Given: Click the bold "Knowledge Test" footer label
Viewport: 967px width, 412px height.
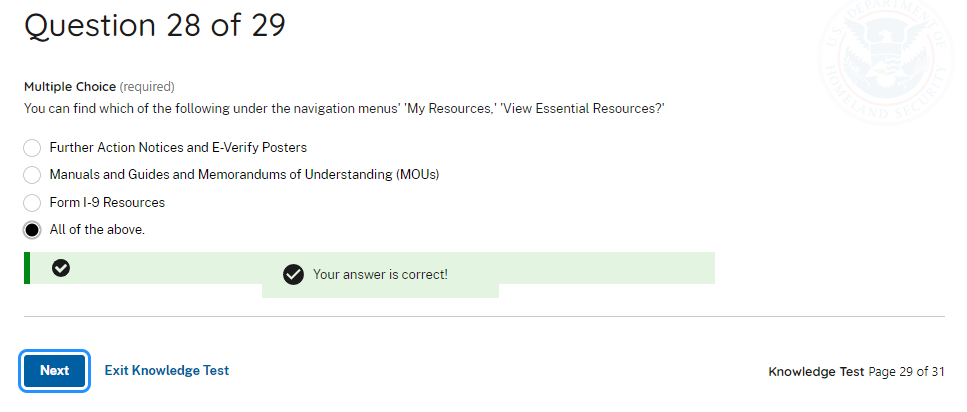Looking at the screenshot, I should click(x=816, y=371).
